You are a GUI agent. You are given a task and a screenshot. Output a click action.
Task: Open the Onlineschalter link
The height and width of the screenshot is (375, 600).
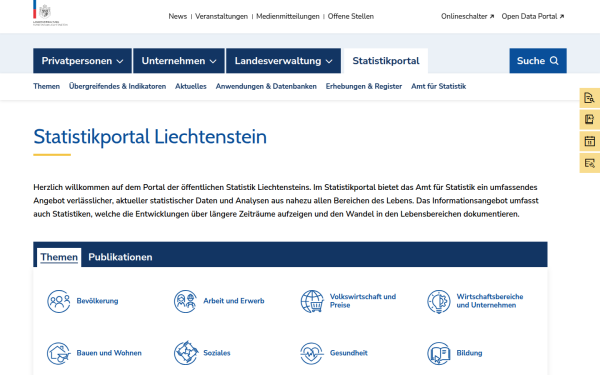point(467,16)
